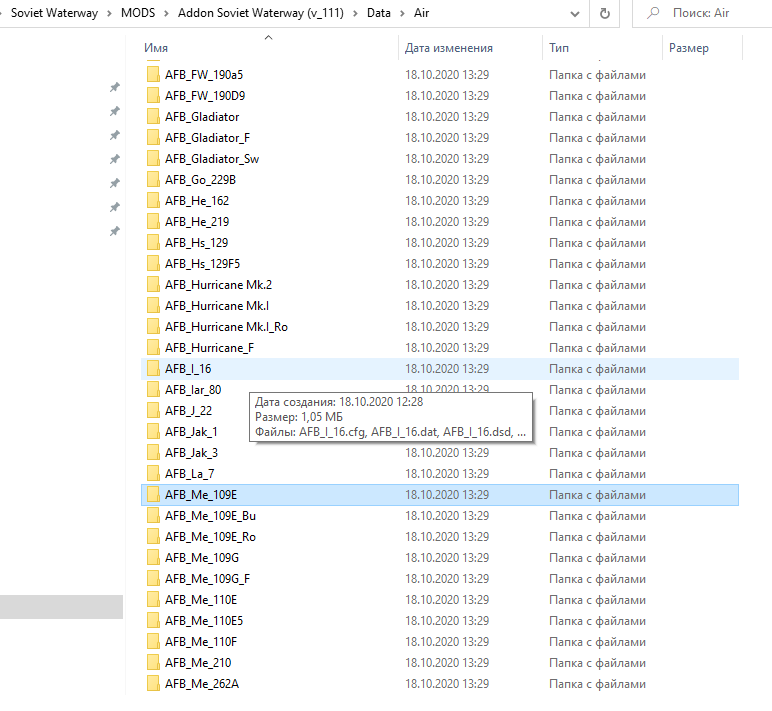This screenshot has width=772, height=711.
Task: Click the AFB_Me_109E folder icon
Action: click(153, 495)
